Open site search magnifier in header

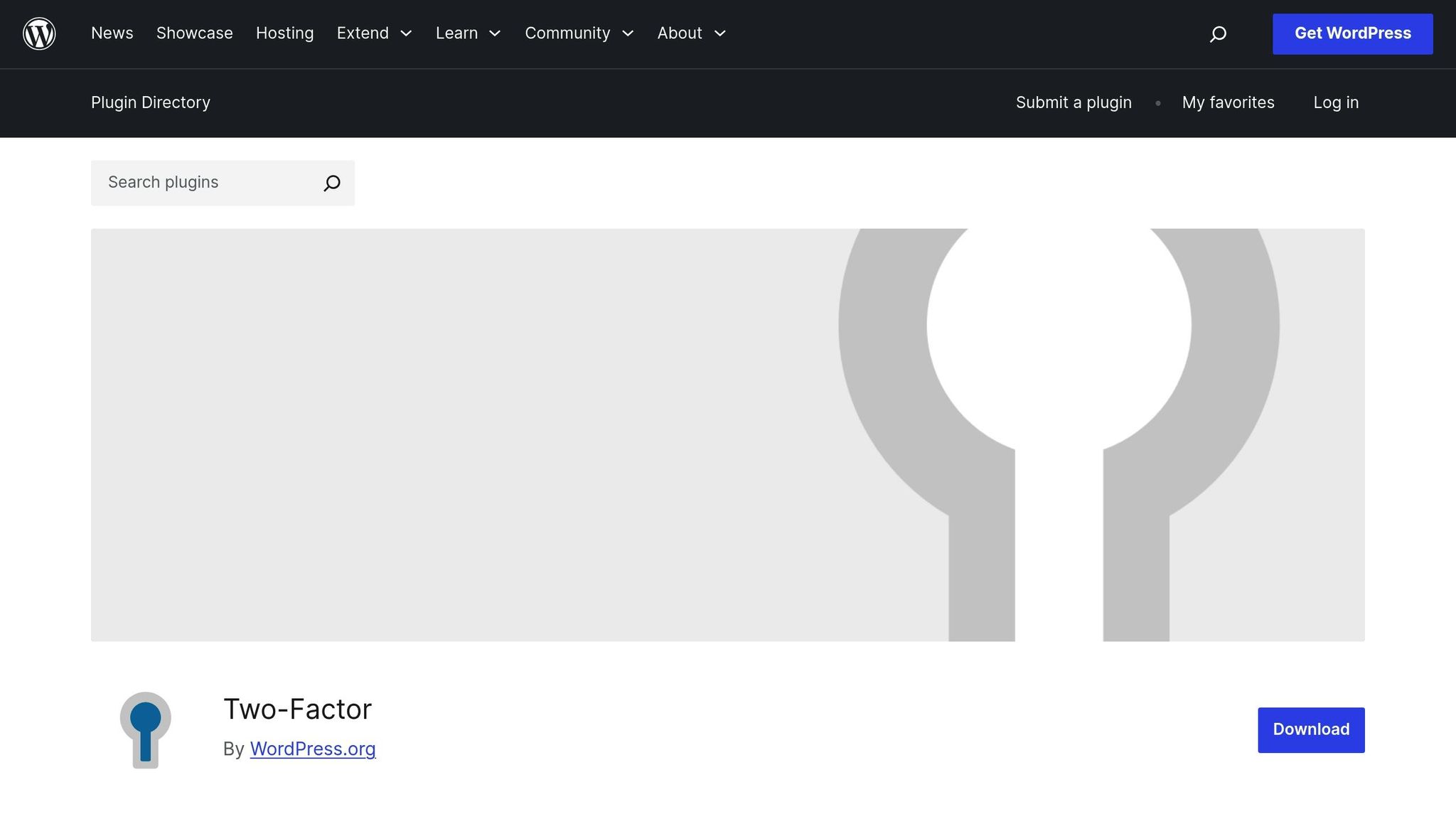(x=1218, y=34)
